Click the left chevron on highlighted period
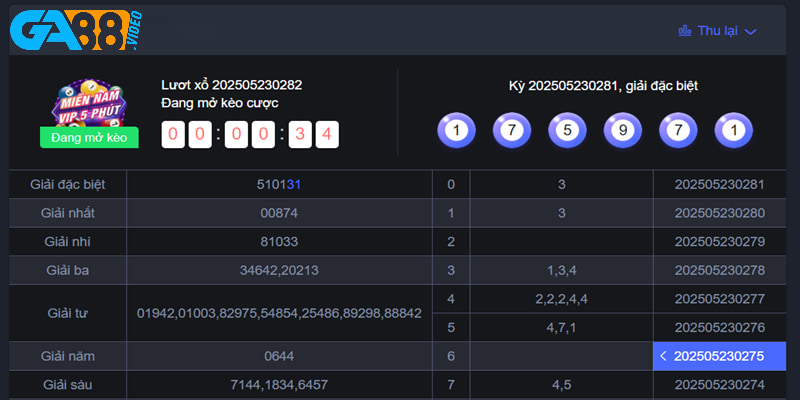The image size is (800, 400). (664, 356)
